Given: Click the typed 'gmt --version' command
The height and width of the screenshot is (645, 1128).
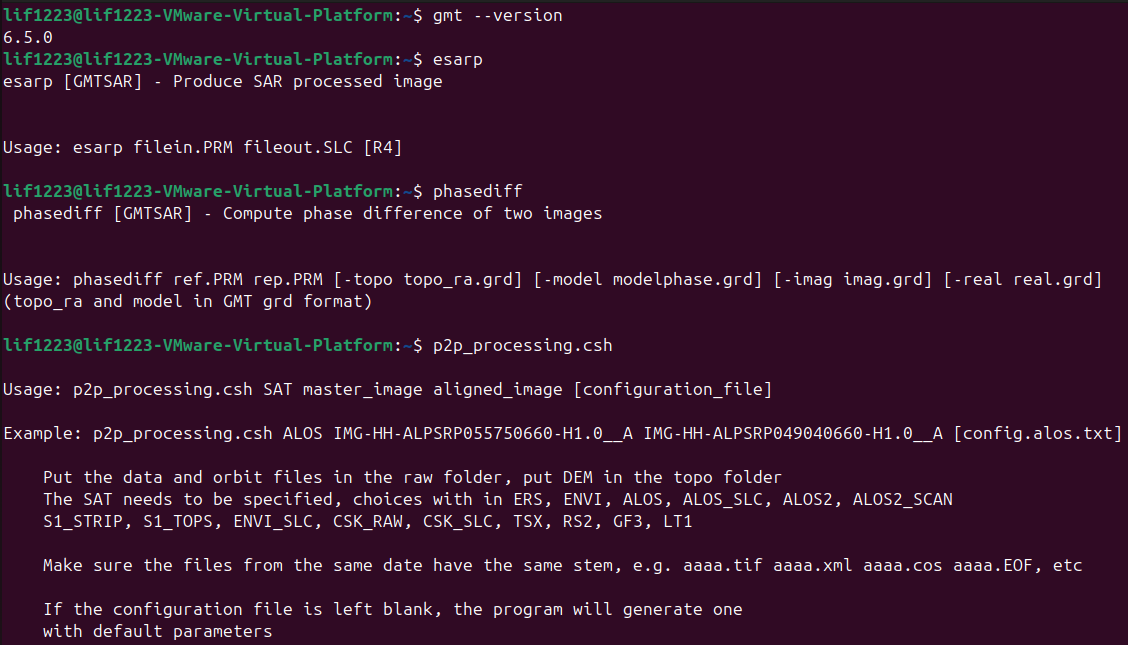Looking at the screenshot, I should pos(498,15).
